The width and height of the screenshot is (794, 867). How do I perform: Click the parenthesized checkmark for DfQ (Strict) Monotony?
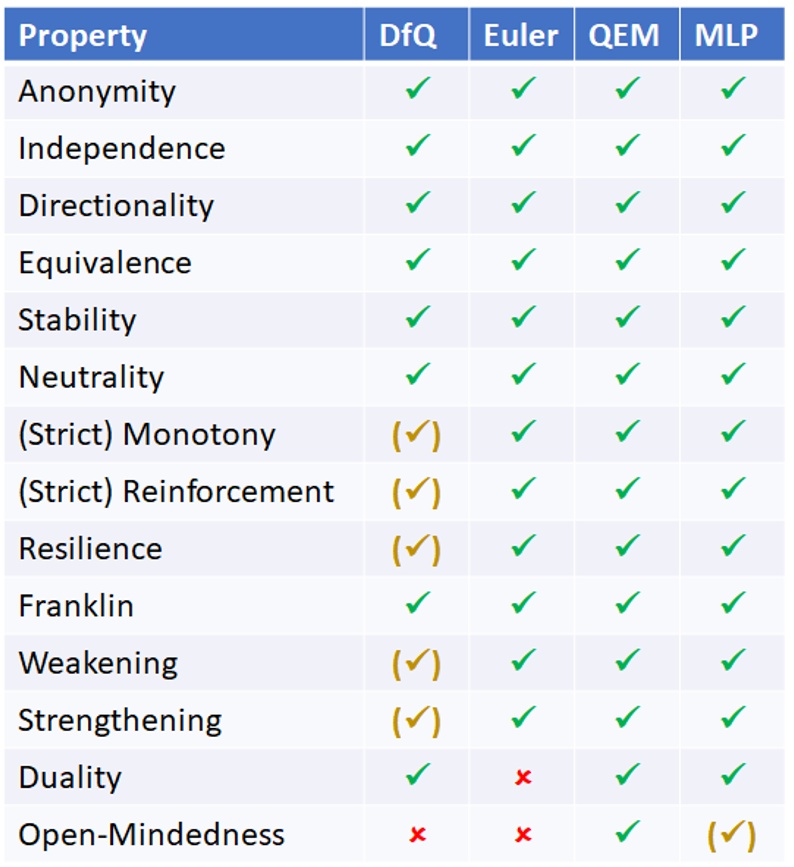[417, 434]
